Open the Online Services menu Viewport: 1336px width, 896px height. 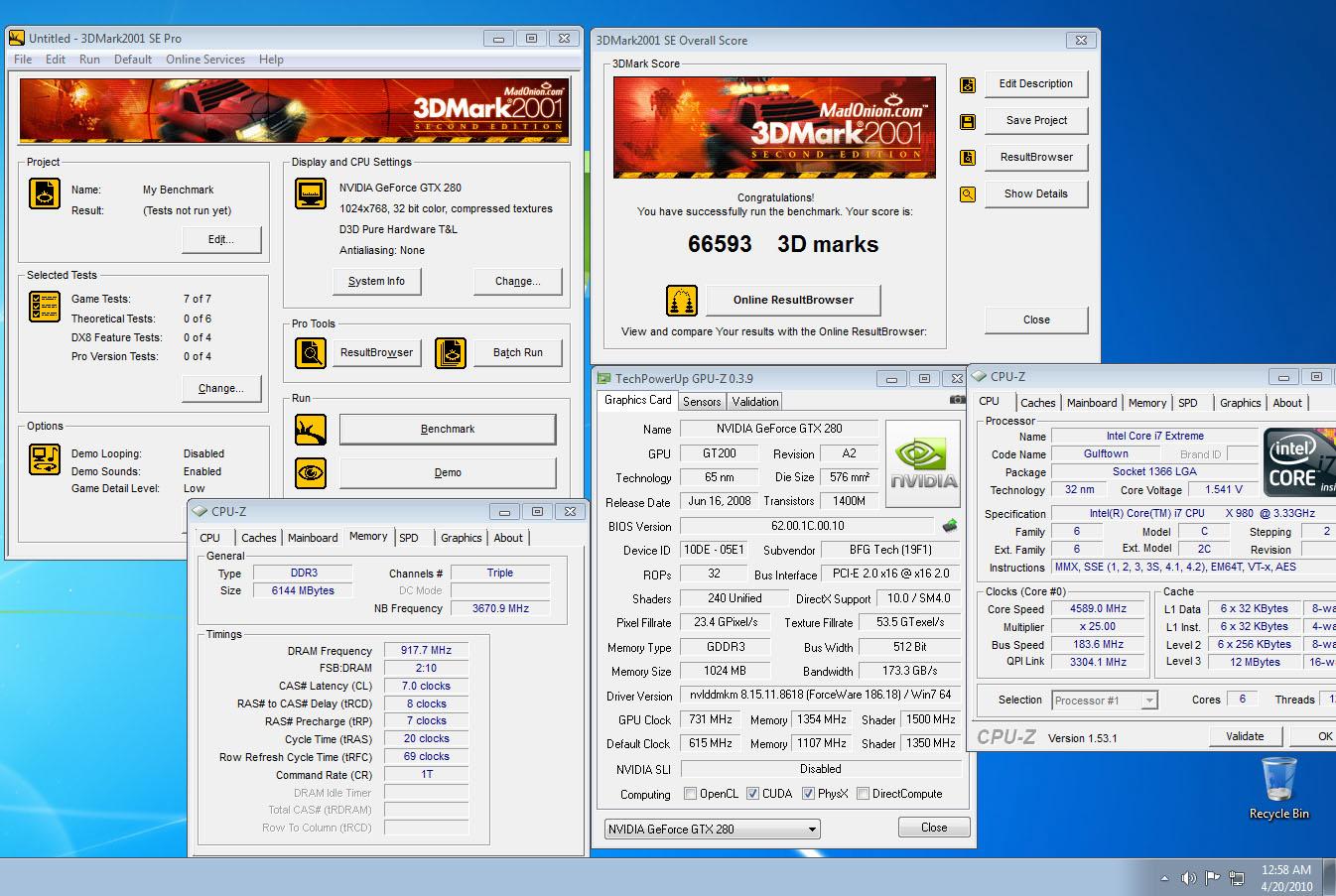205,60
